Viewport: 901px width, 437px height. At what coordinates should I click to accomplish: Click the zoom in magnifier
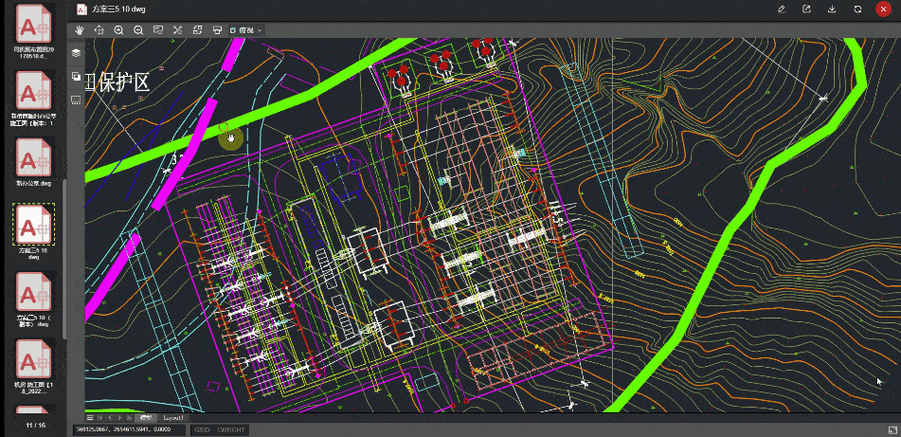click(x=118, y=30)
